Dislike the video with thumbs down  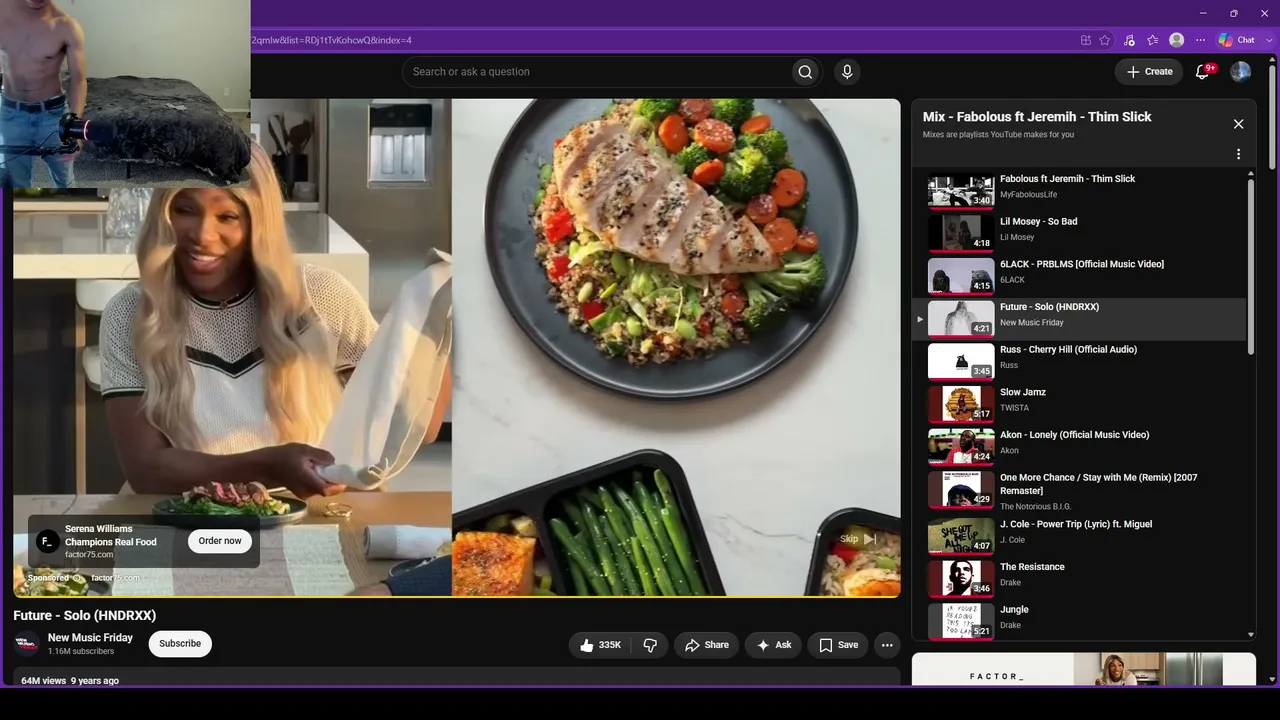tap(650, 645)
